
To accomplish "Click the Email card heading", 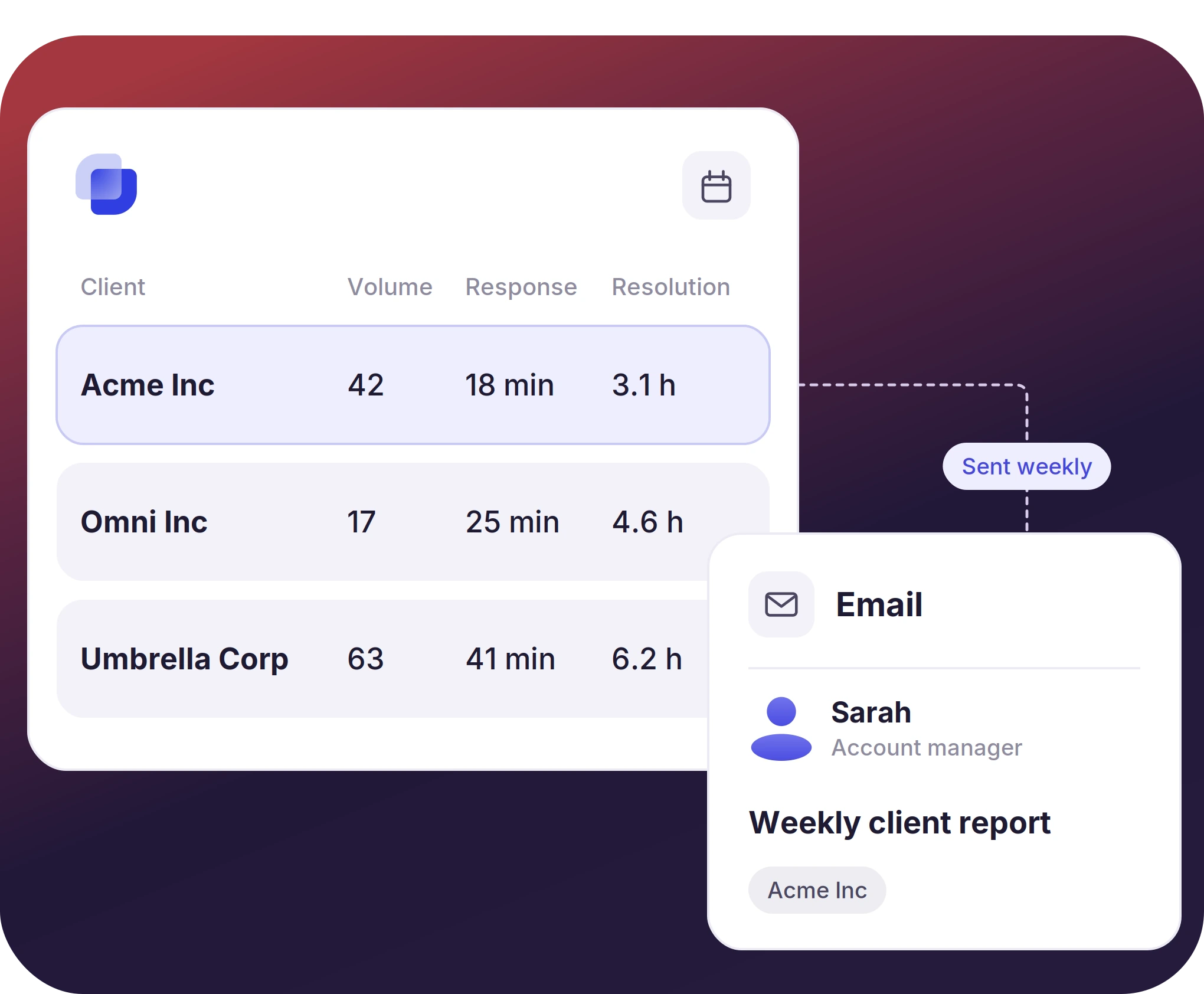I will pyautogui.click(x=879, y=604).
